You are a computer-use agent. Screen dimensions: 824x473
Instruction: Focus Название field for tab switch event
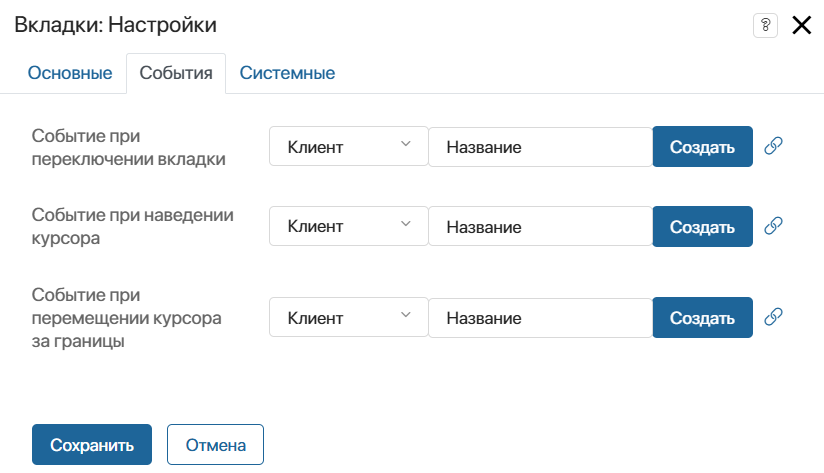[x=540, y=147]
